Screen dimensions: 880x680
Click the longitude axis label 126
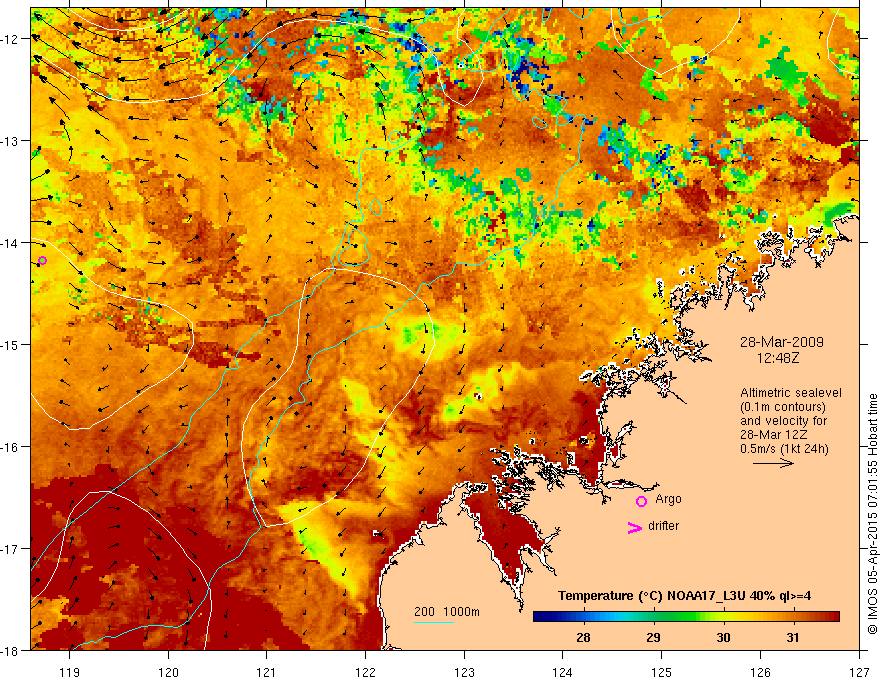760,672
